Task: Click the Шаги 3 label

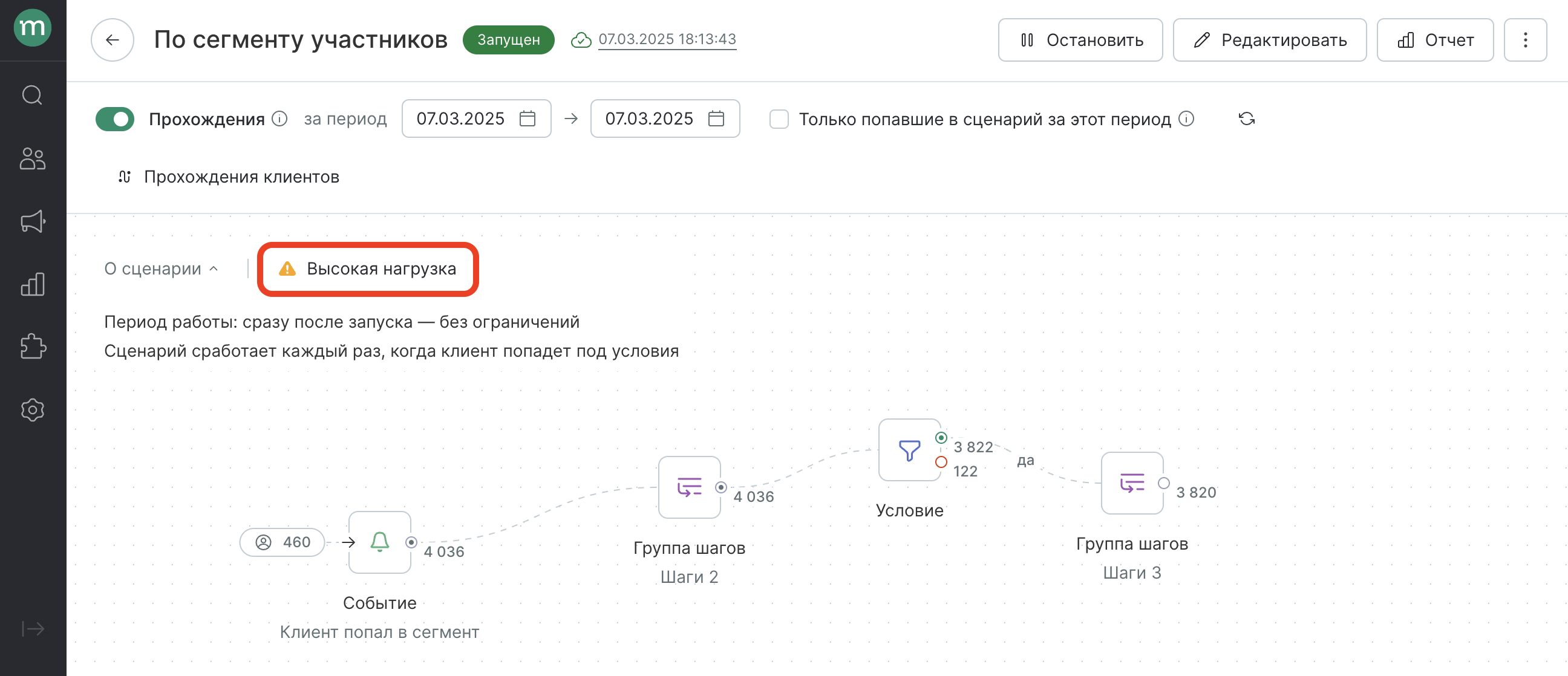Action: (x=1132, y=573)
